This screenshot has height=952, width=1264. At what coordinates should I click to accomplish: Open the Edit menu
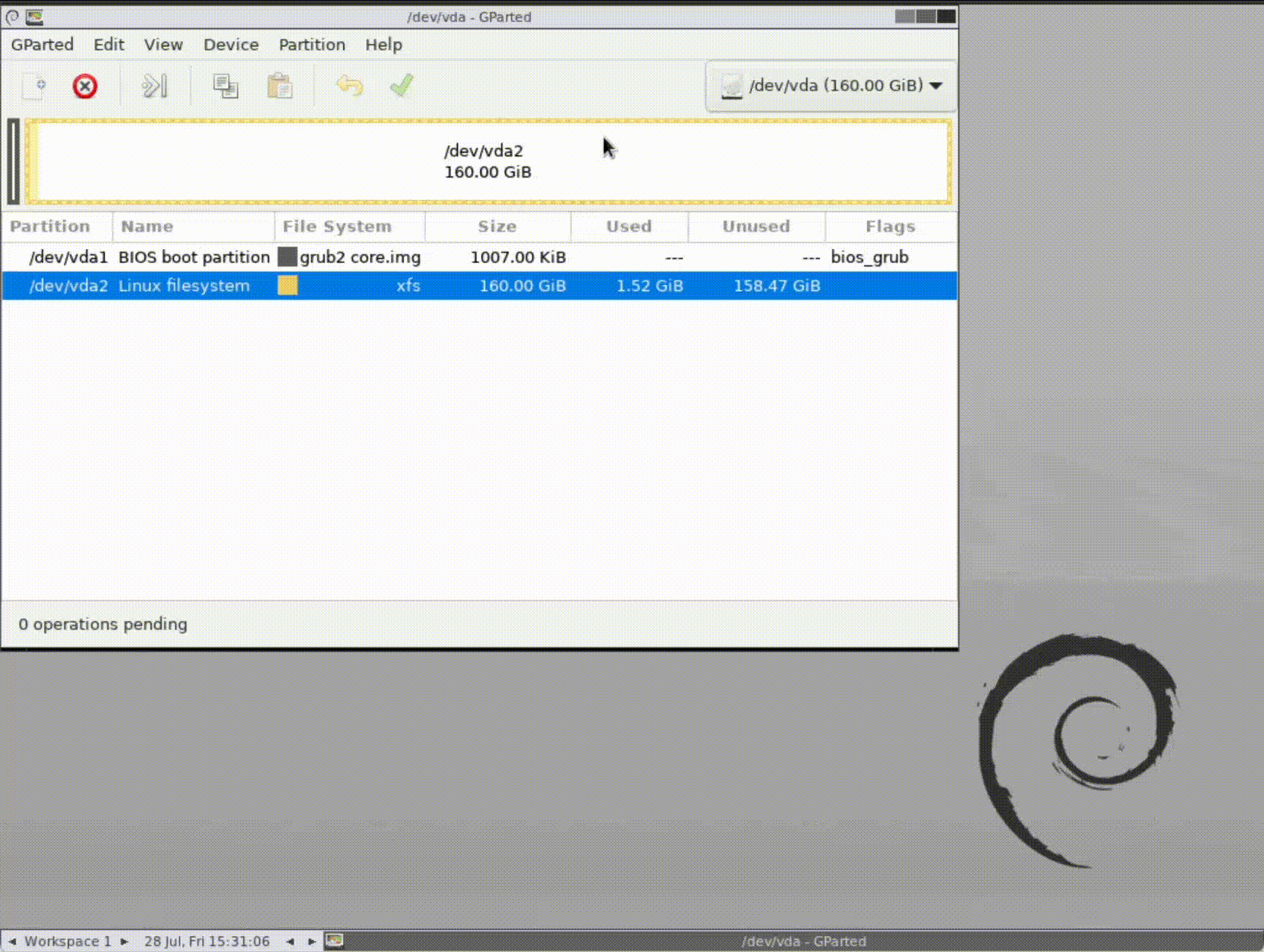[x=108, y=45]
